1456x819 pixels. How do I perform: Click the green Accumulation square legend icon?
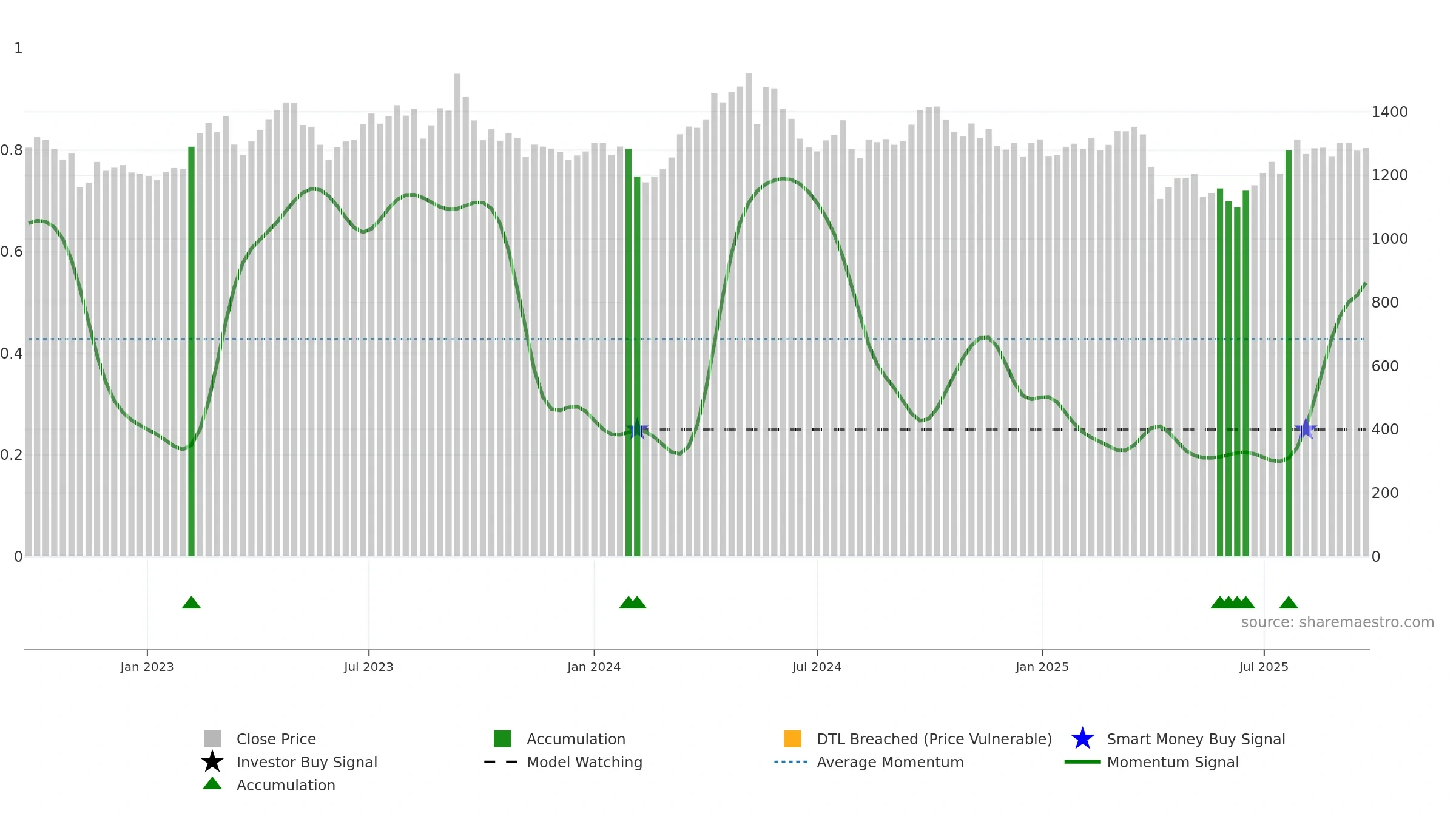click(x=502, y=739)
